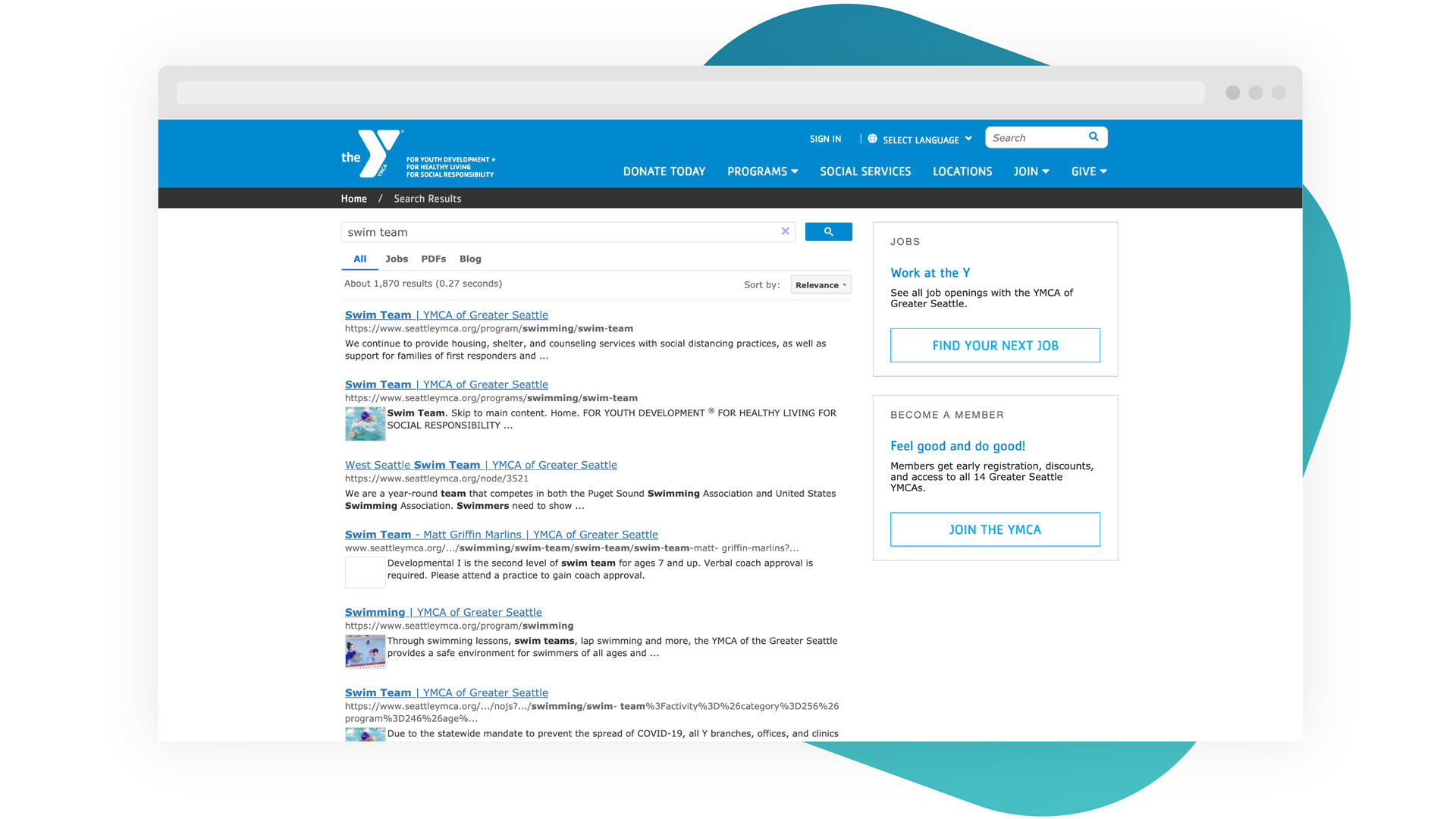Click the search magnifying glass icon

828,232
